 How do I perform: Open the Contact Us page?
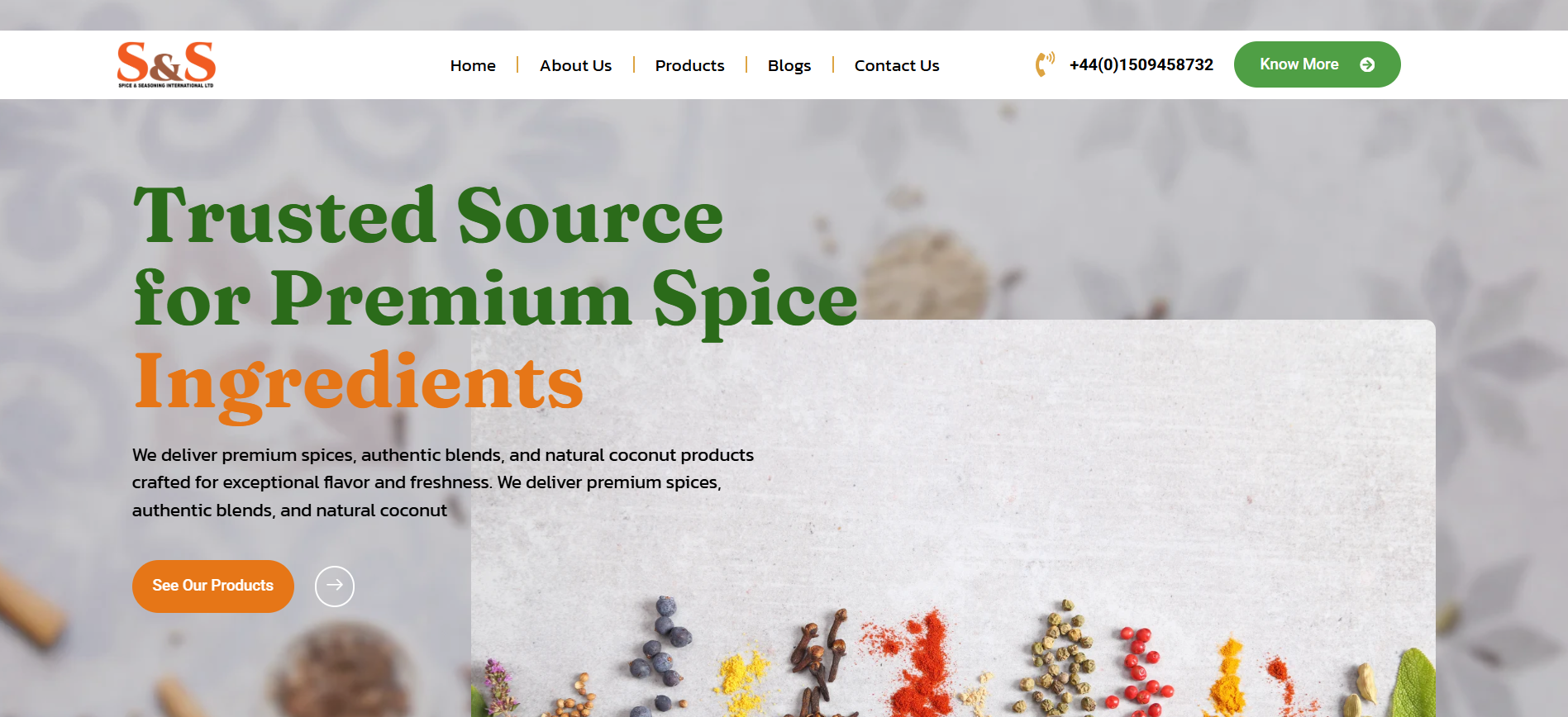point(897,65)
